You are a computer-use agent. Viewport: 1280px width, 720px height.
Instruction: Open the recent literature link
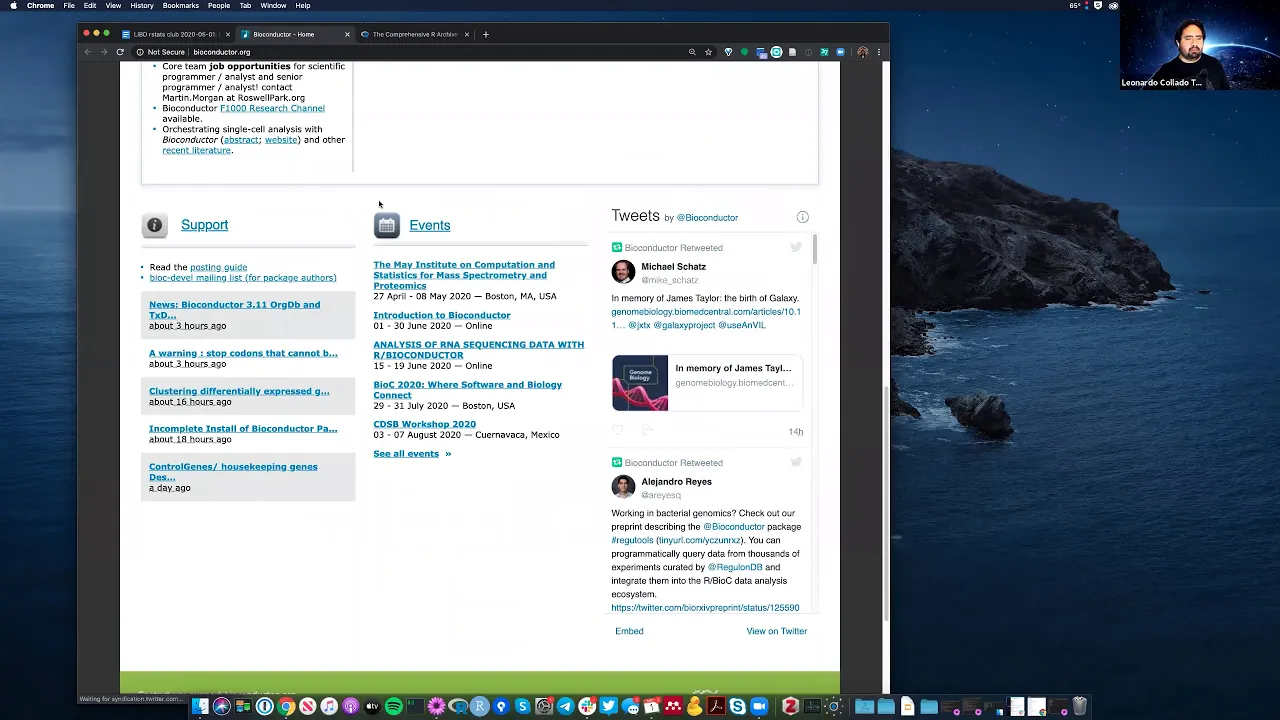click(x=196, y=150)
